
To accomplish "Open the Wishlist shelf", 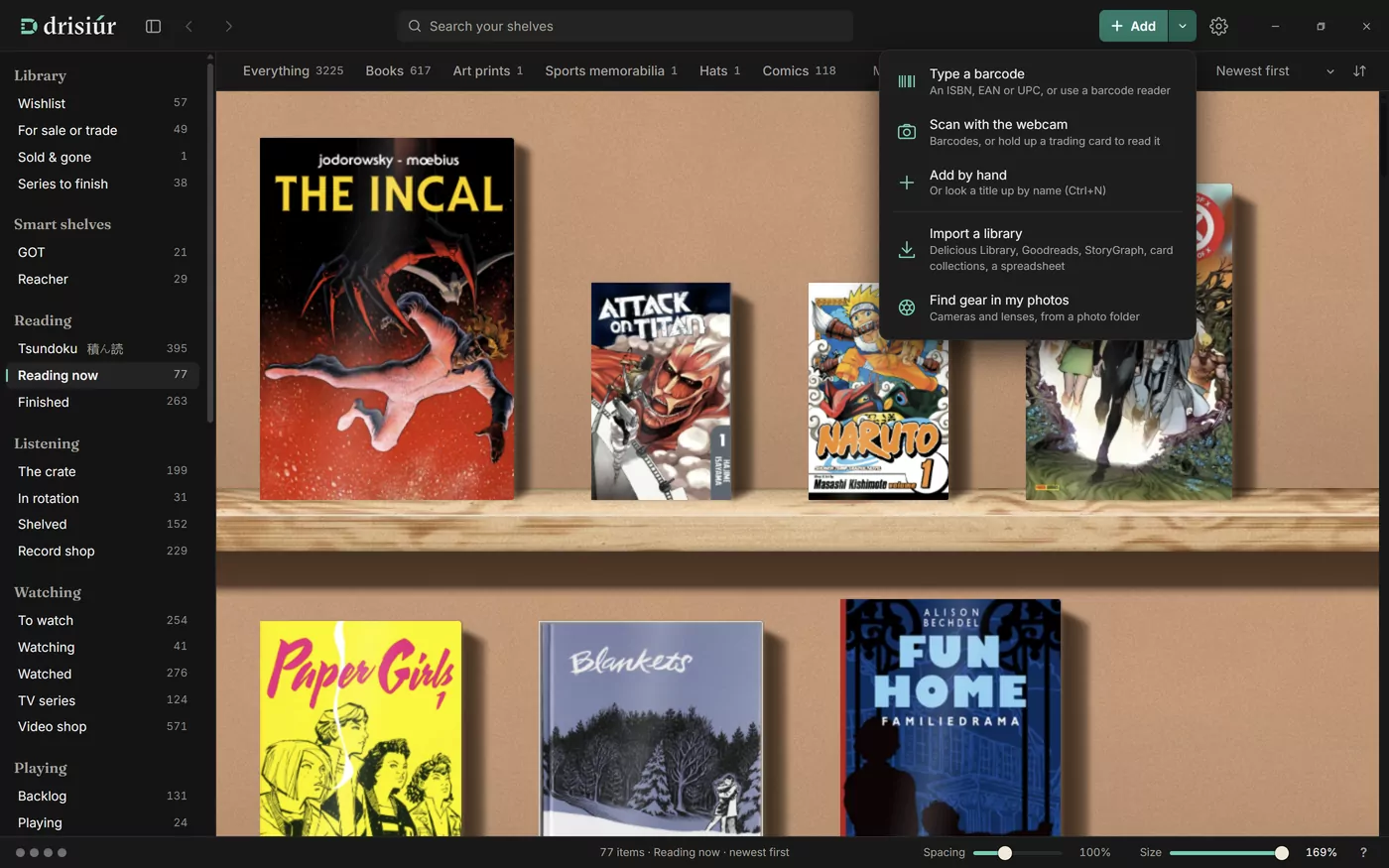I will tap(103, 103).
